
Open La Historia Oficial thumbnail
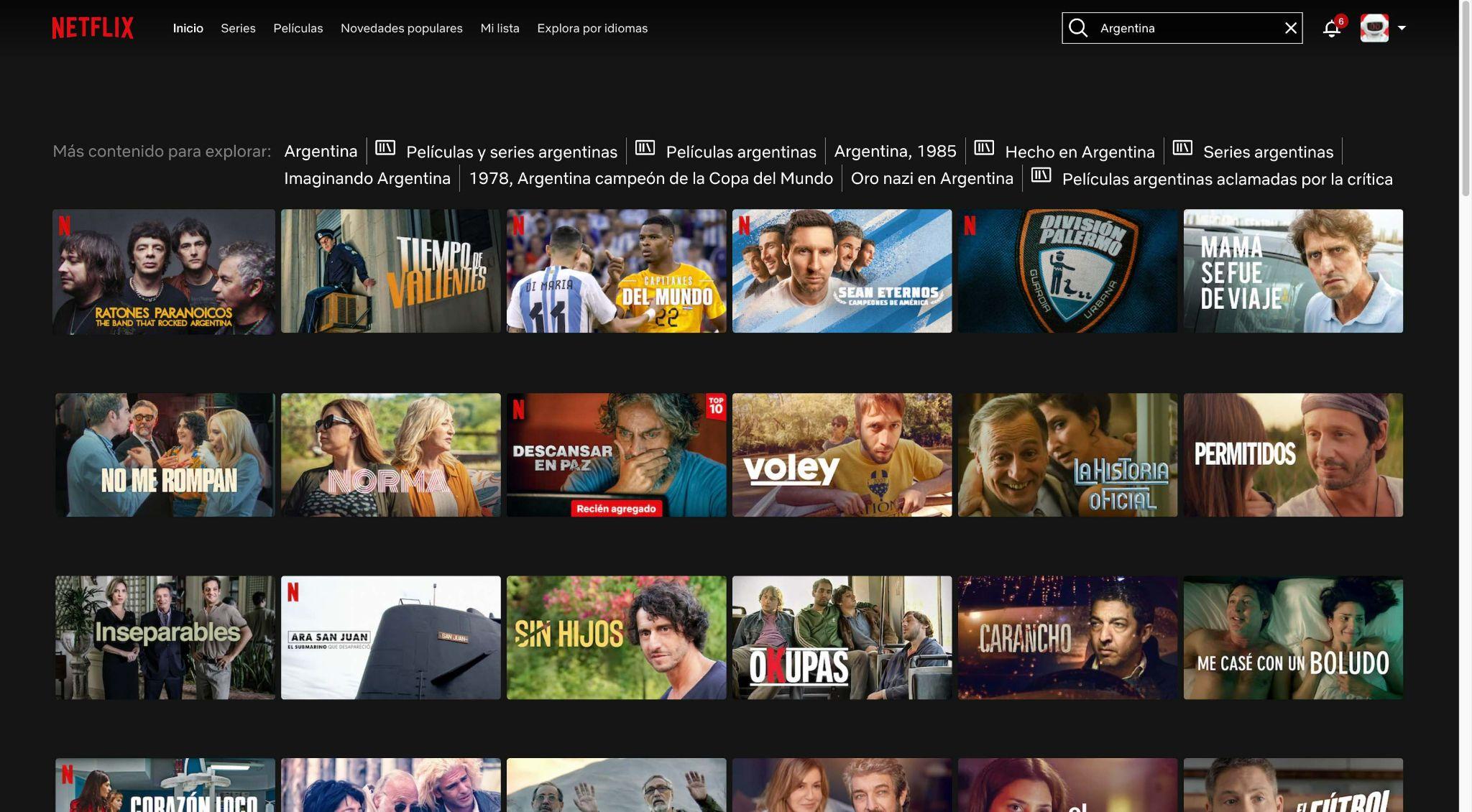[x=1068, y=455]
